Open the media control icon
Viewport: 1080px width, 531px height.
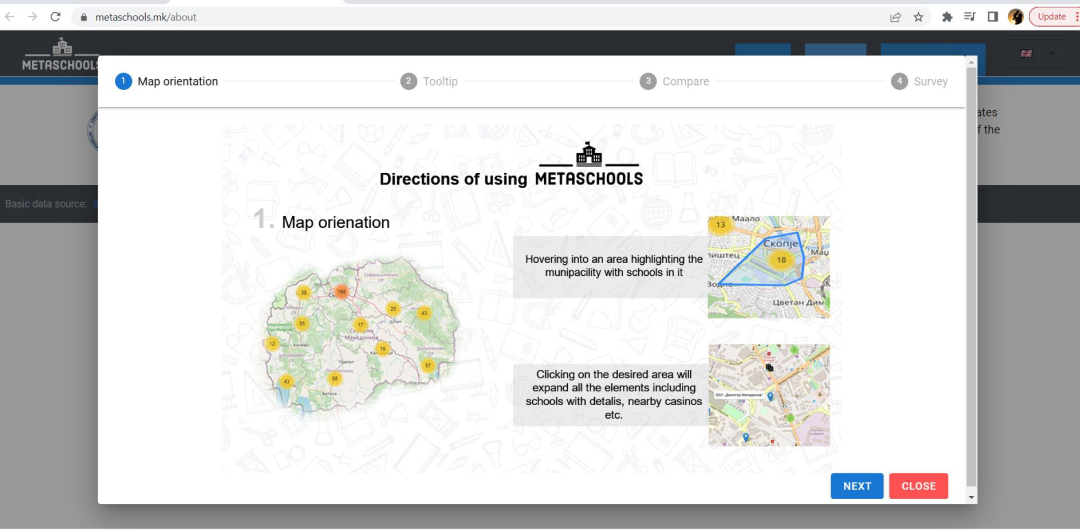tap(970, 17)
